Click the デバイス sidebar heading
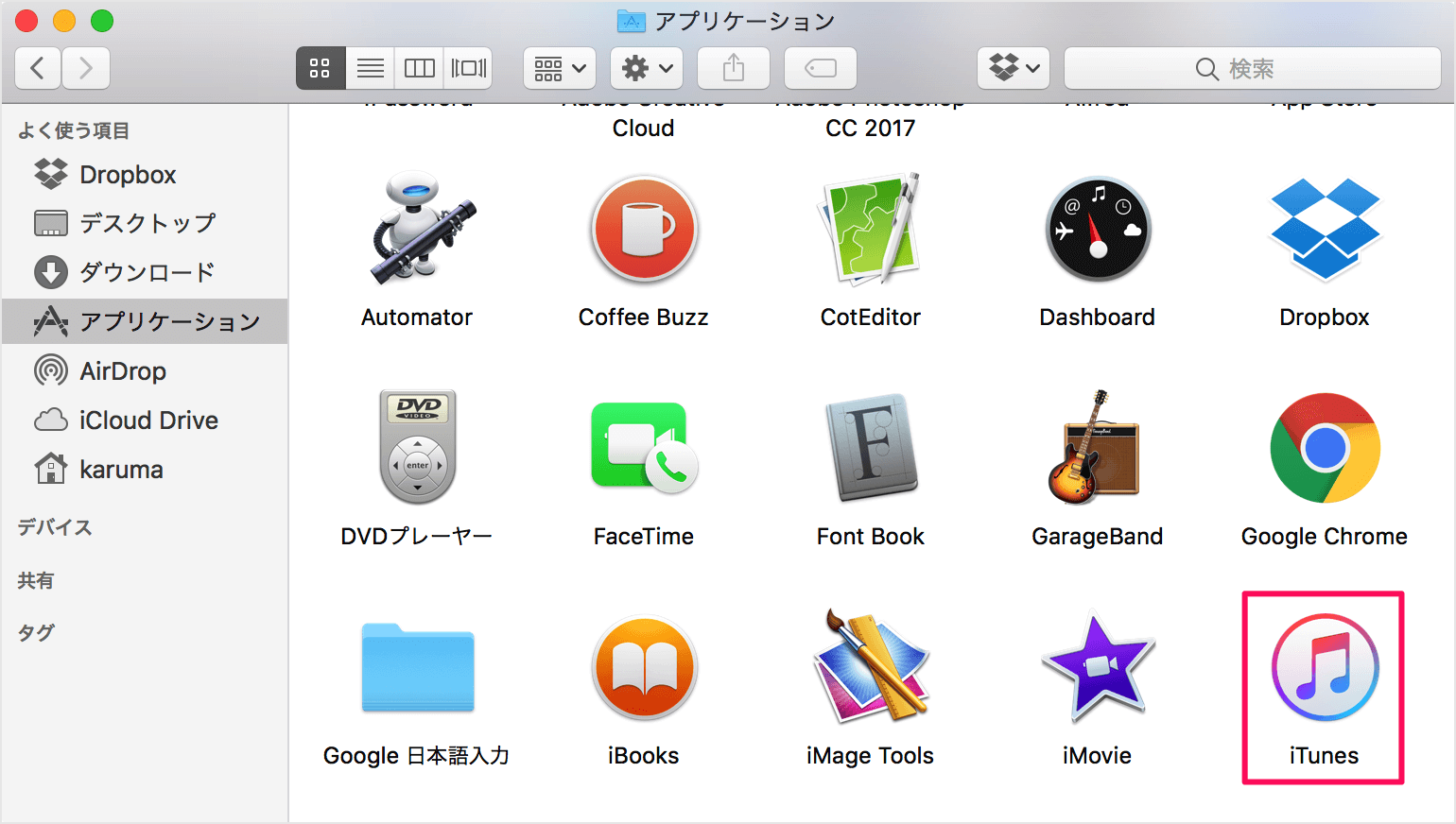This screenshot has width=1456, height=824. point(55,527)
